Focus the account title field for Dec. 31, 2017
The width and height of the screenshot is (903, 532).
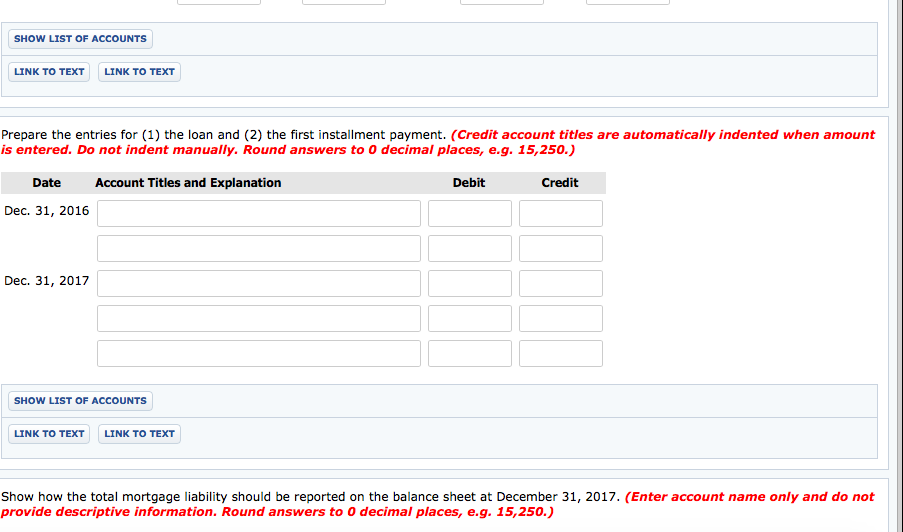click(259, 284)
